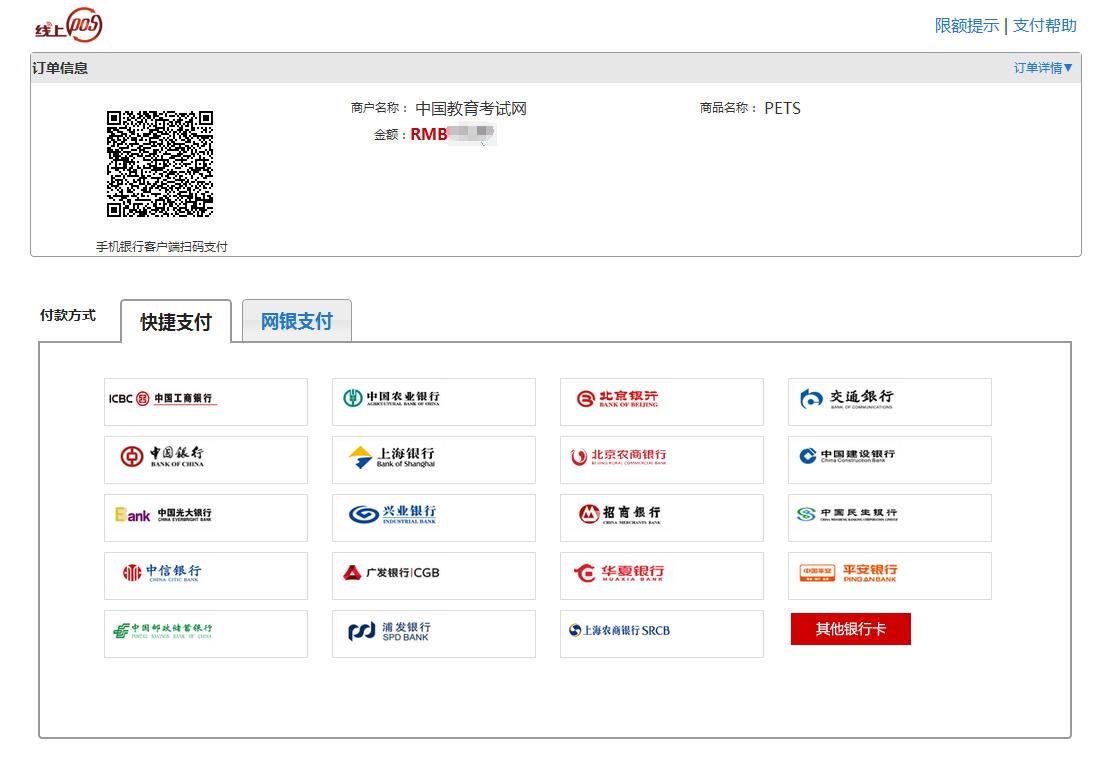
Task: Click merchant name 中国教育考试网
Action: [471, 109]
